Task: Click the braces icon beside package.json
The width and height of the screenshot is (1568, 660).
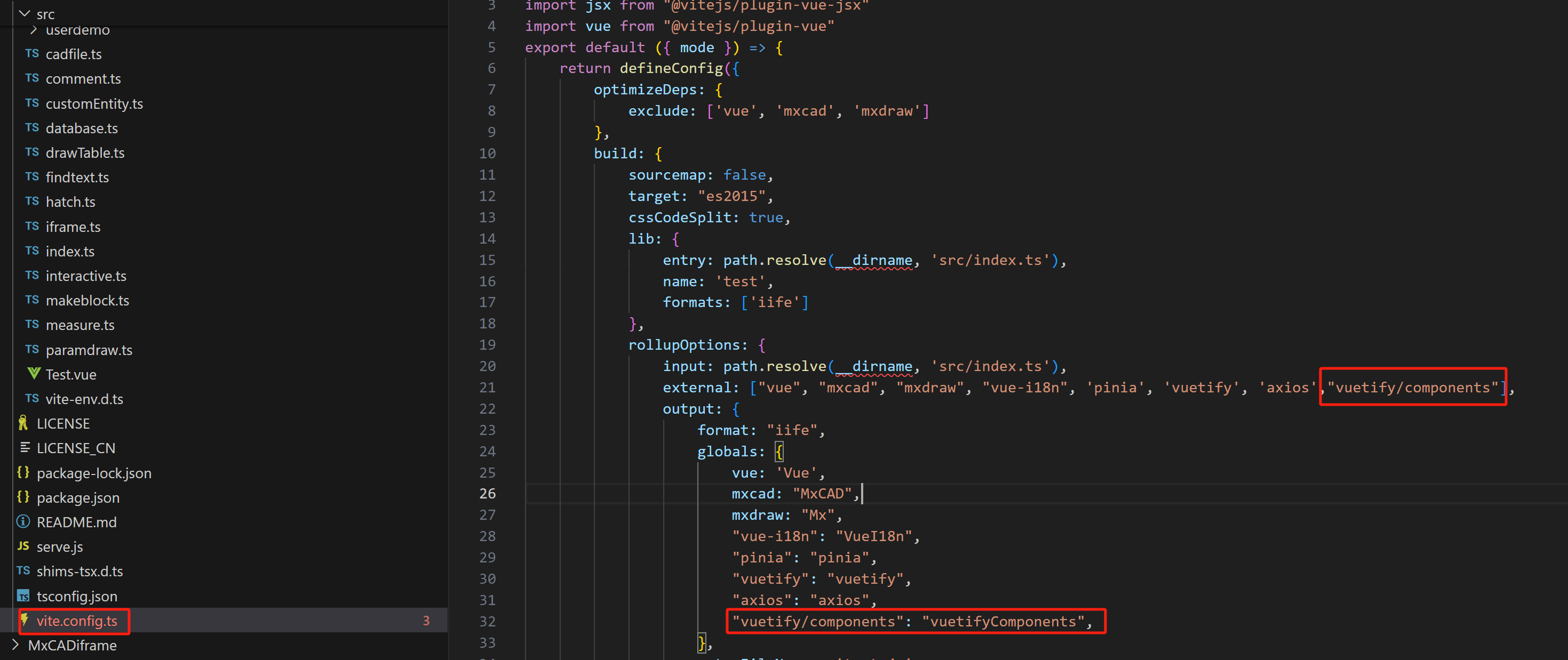Action: [x=23, y=496]
